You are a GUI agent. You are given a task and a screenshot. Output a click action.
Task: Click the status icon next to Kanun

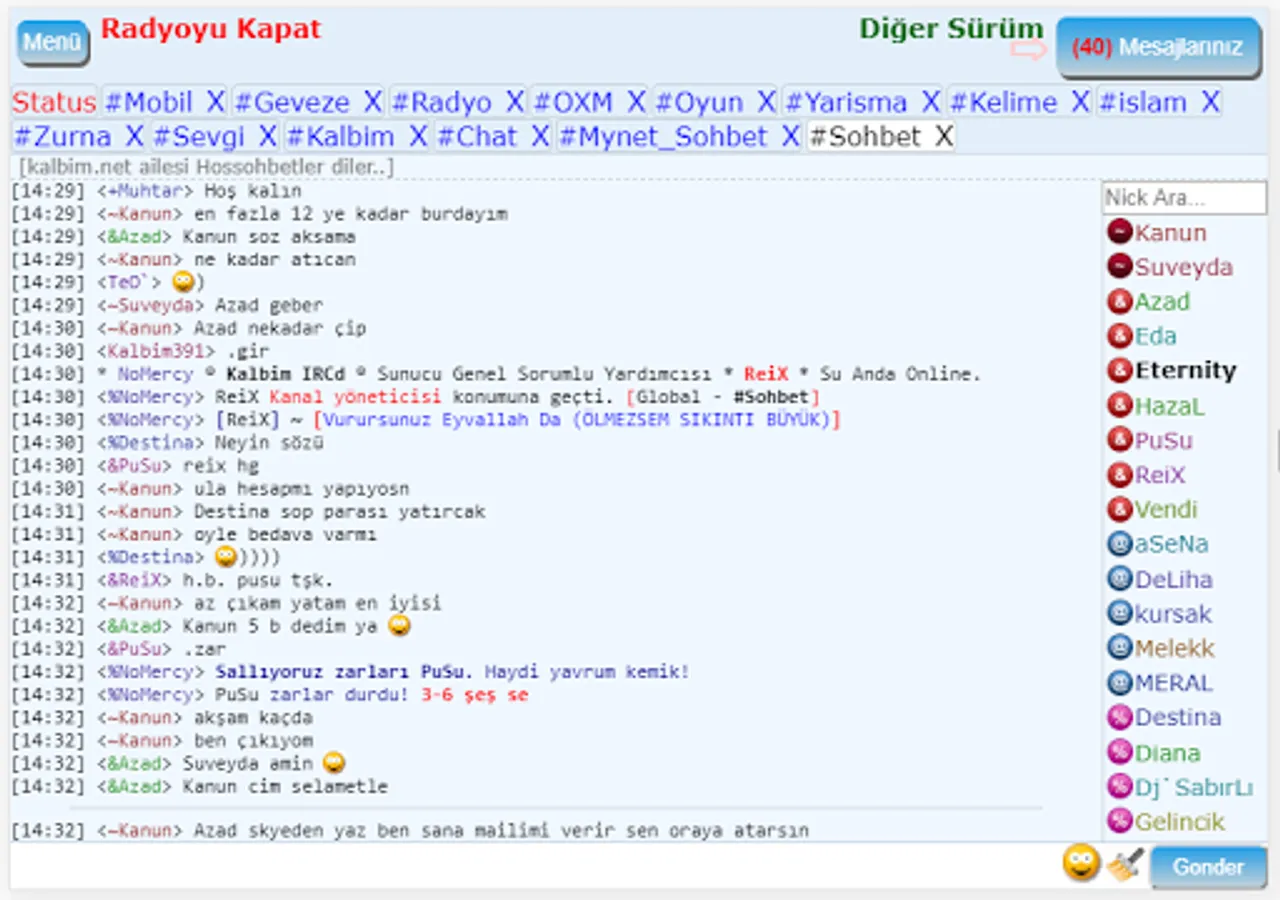click(x=1119, y=233)
